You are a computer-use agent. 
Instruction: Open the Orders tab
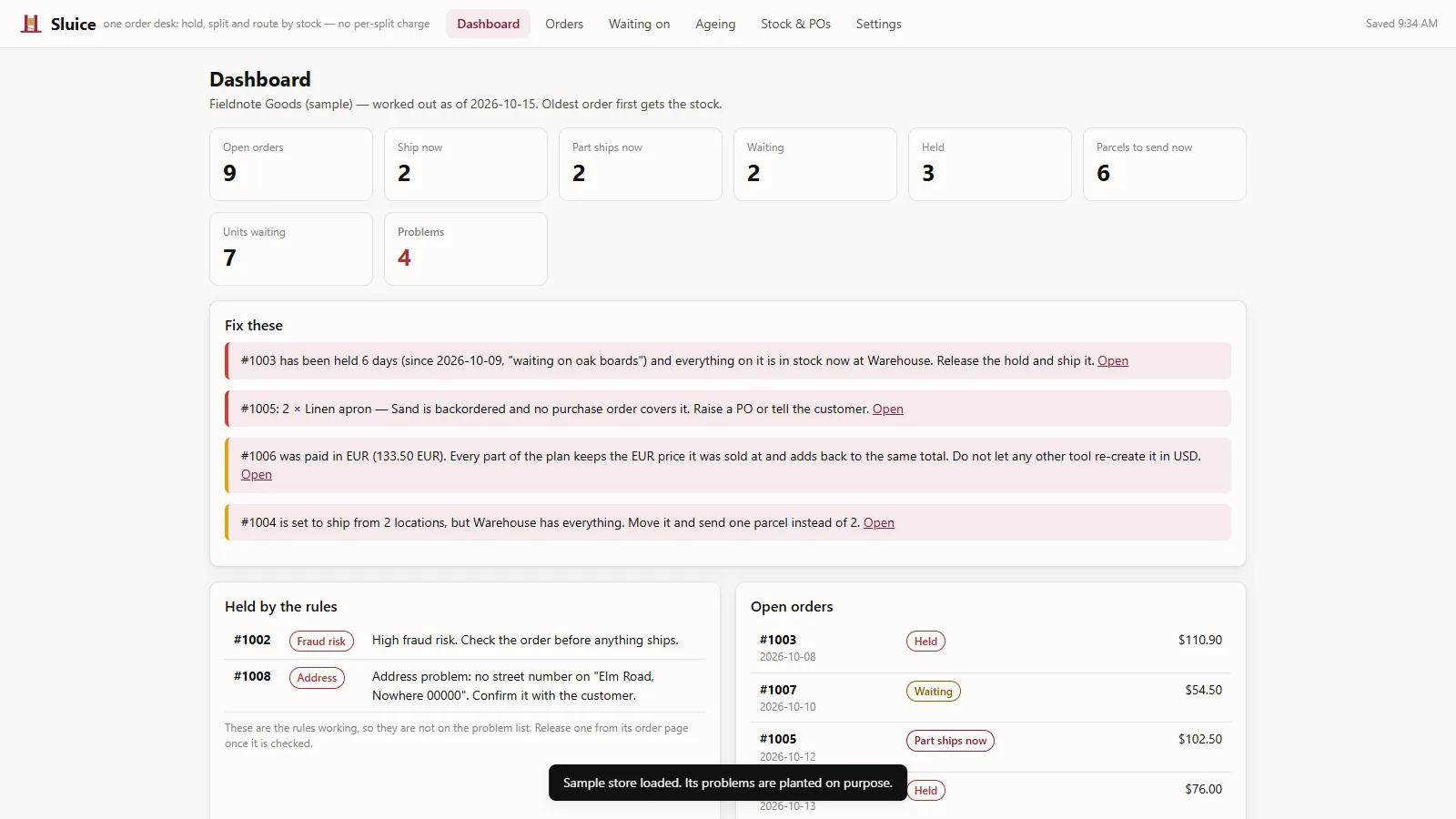click(564, 24)
